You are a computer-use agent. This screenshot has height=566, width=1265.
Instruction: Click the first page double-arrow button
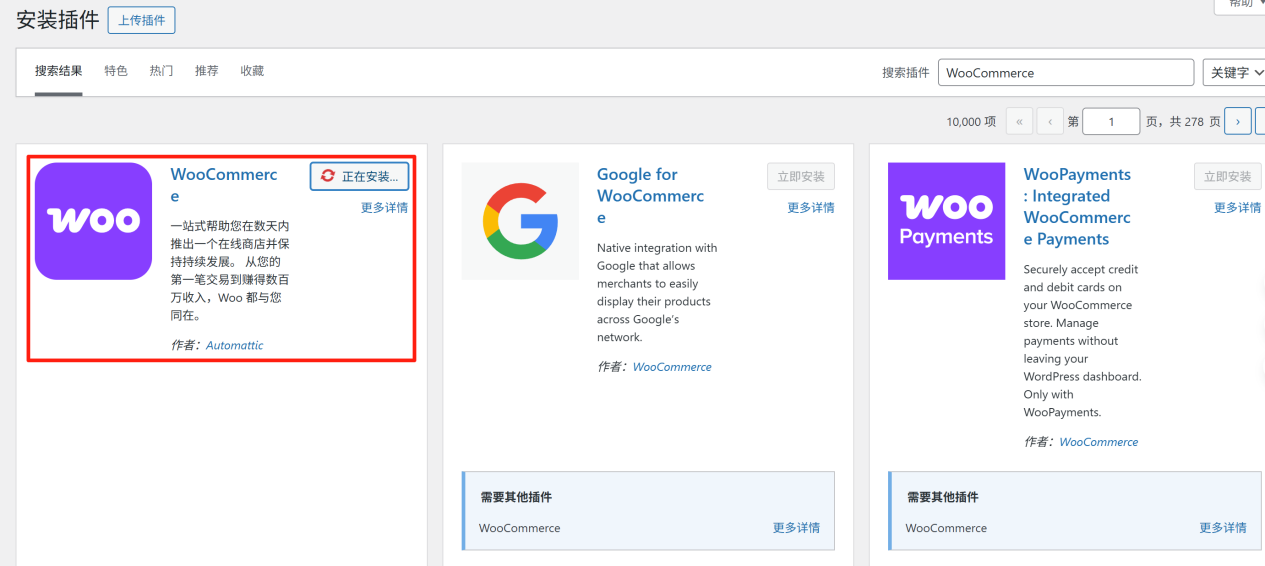(1019, 121)
